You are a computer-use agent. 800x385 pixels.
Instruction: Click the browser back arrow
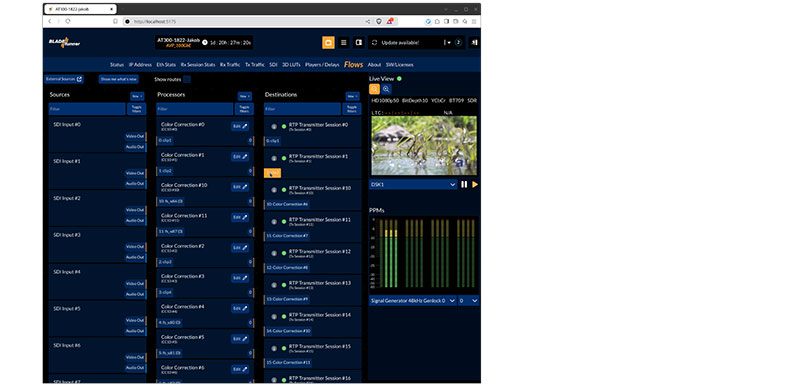(x=49, y=21)
